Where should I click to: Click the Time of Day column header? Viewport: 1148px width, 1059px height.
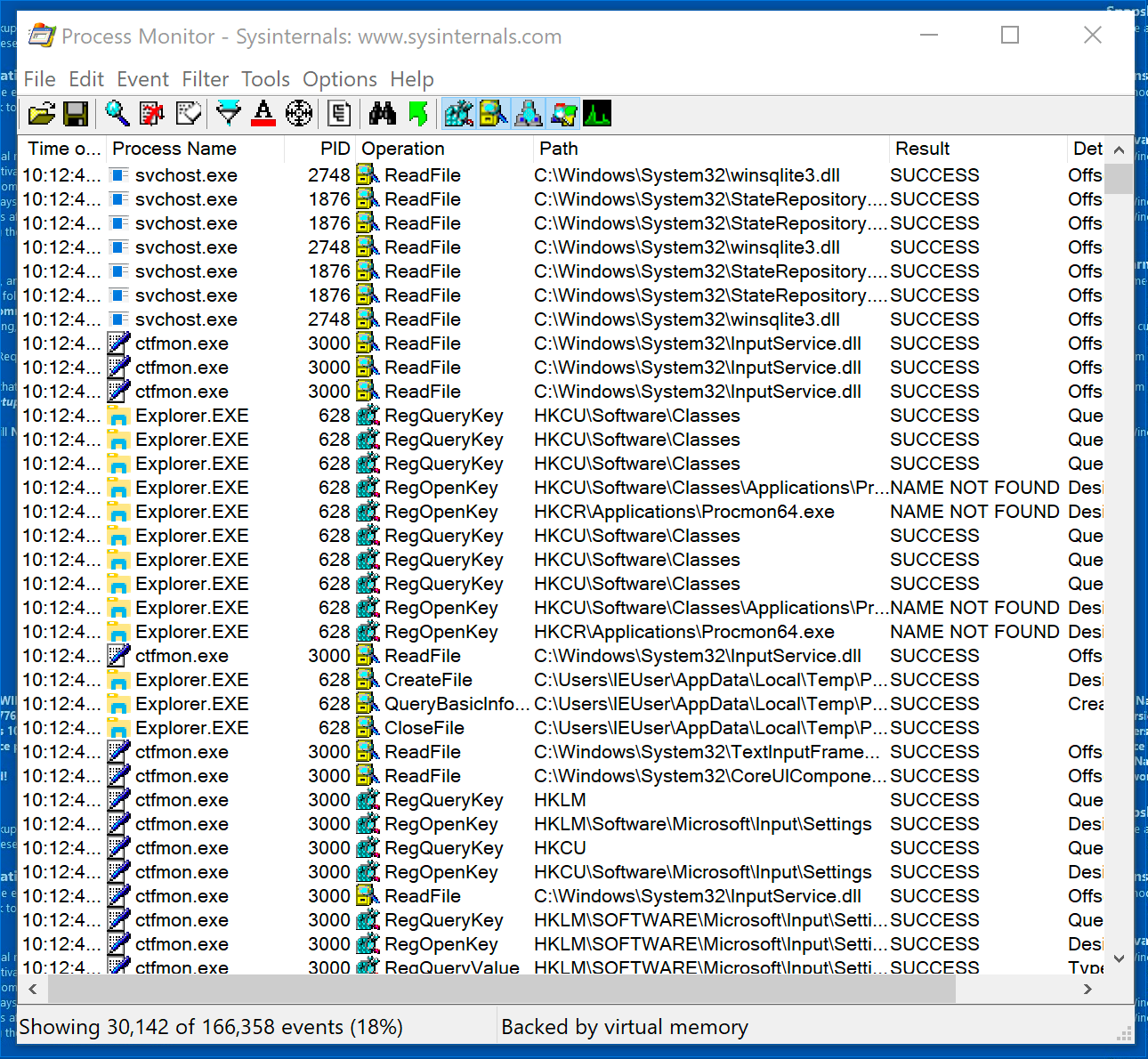(x=62, y=149)
